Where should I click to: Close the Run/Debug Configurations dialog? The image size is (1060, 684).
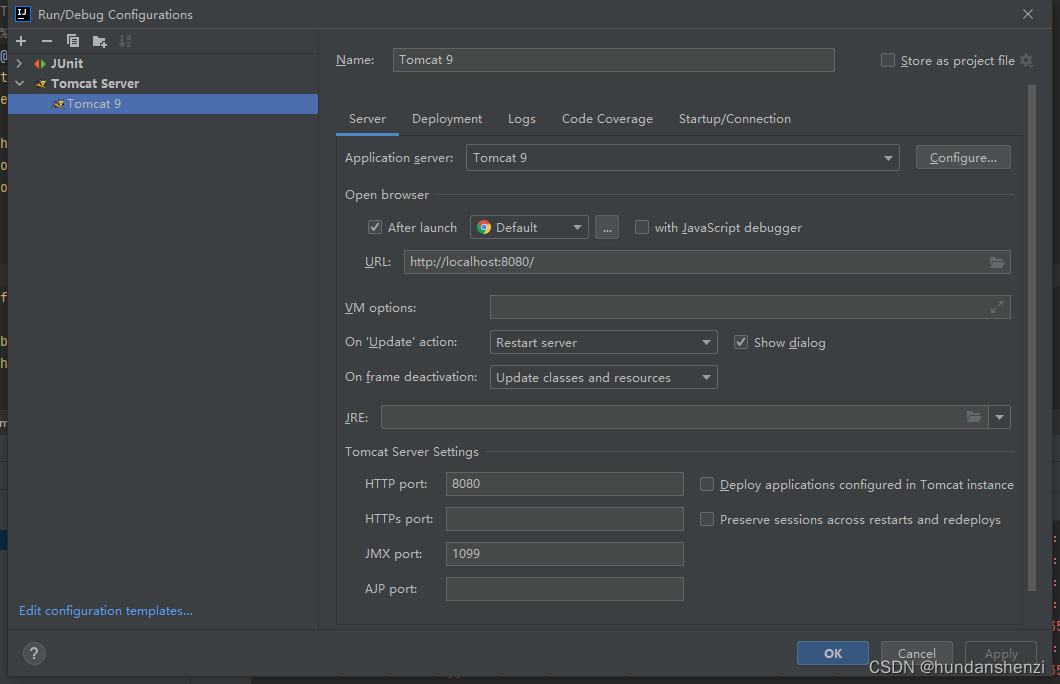(x=1028, y=14)
